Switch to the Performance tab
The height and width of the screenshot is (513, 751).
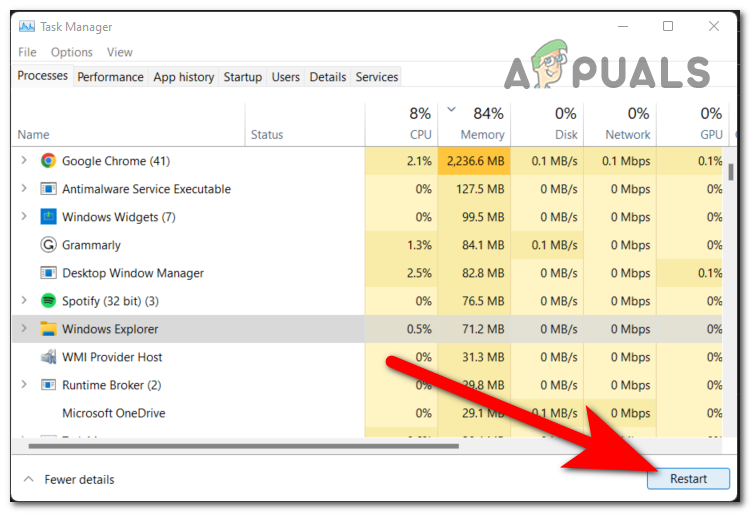click(x=110, y=77)
